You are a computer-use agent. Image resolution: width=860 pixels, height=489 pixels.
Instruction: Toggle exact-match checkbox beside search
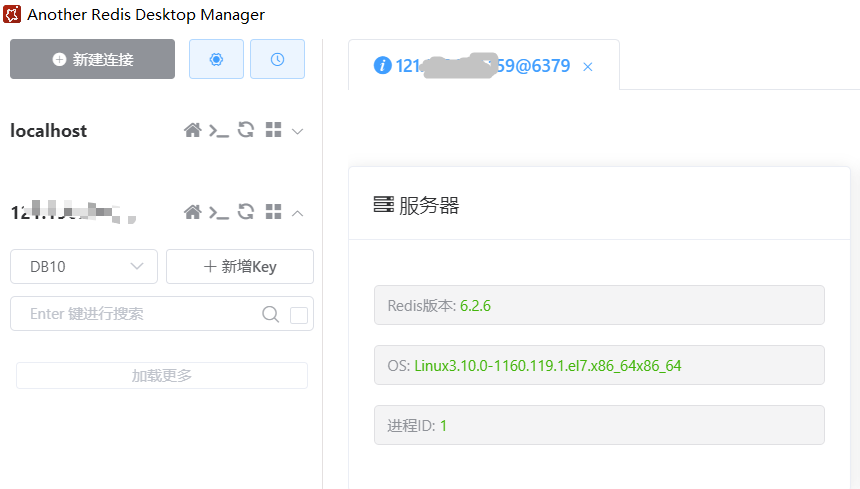click(299, 315)
